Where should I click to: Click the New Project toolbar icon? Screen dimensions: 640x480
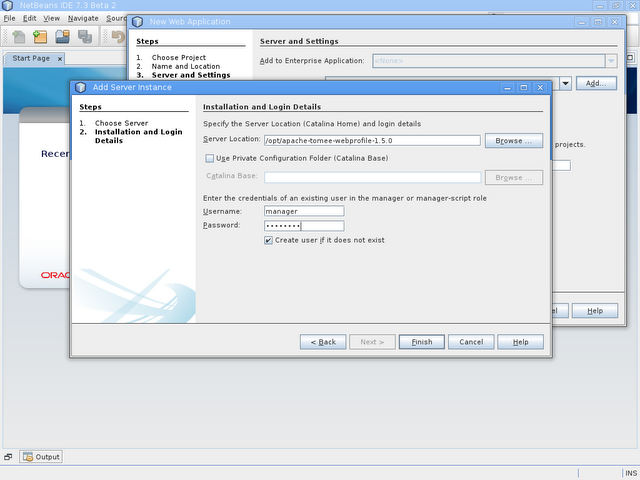tap(40, 37)
